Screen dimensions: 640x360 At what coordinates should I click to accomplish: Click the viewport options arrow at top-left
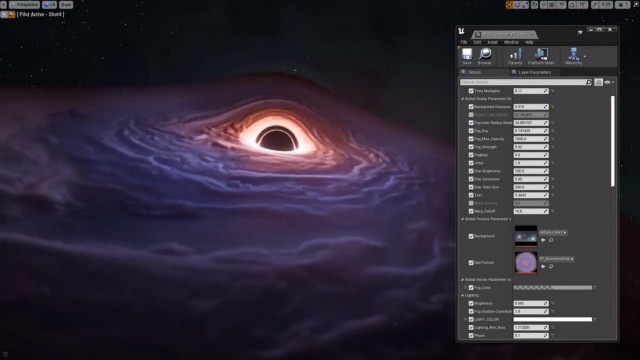pos(3,4)
